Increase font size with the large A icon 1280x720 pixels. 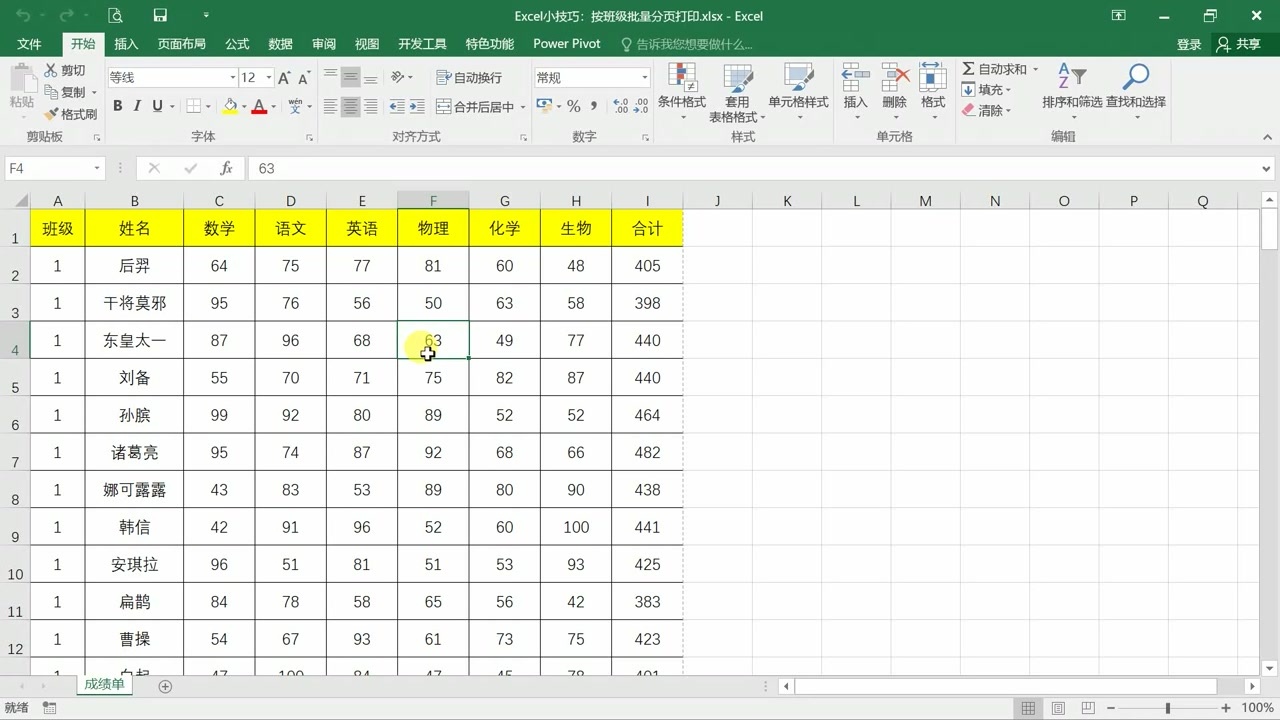coord(284,78)
